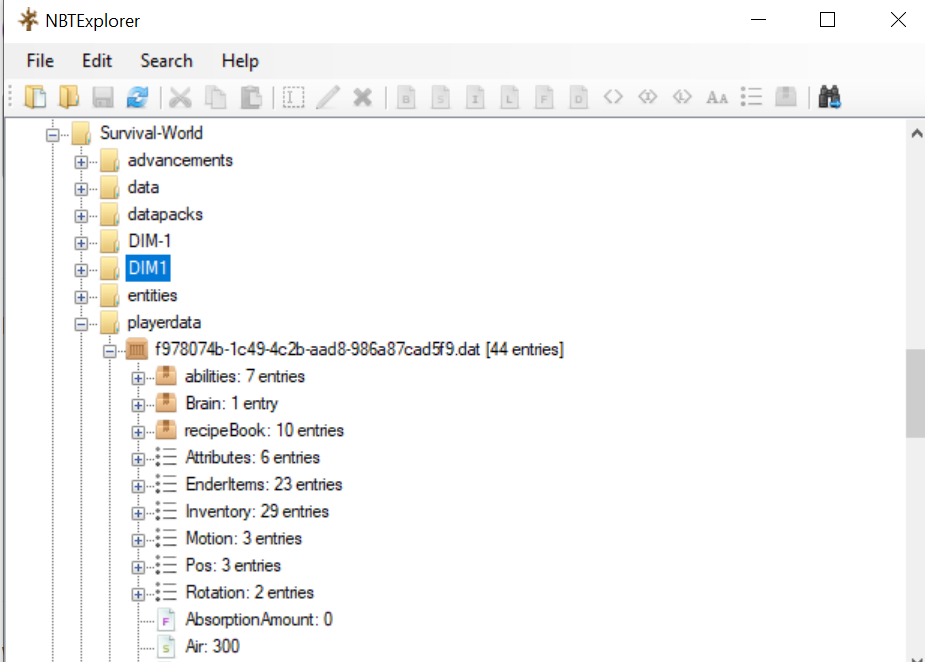Open the File menu
This screenshot has height=662, width=925.
point(40,61)
